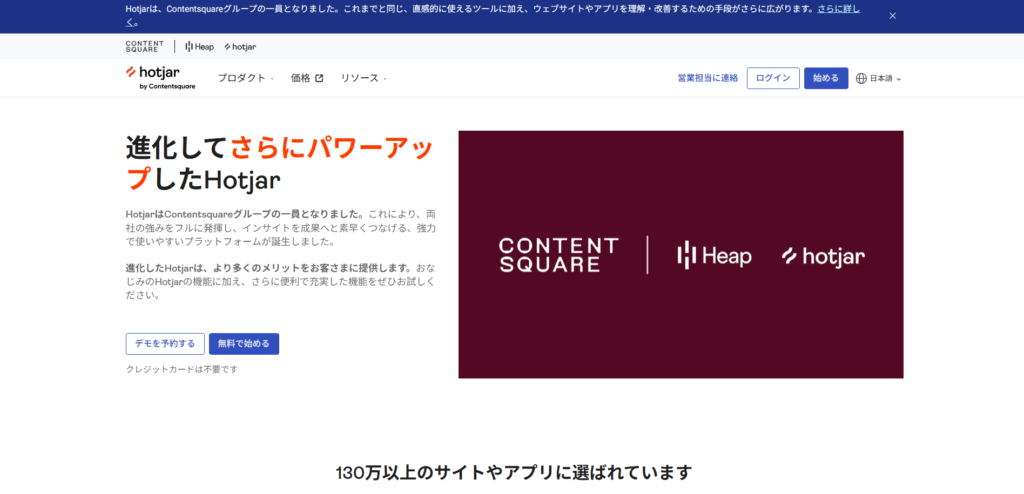Click the 無料で始める button

click(x=244, y=344)
